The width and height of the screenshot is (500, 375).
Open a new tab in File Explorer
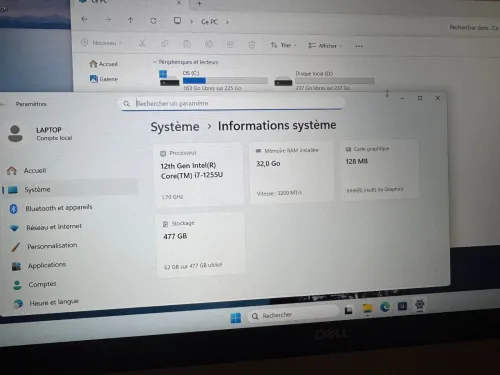(x=199, y=4)
